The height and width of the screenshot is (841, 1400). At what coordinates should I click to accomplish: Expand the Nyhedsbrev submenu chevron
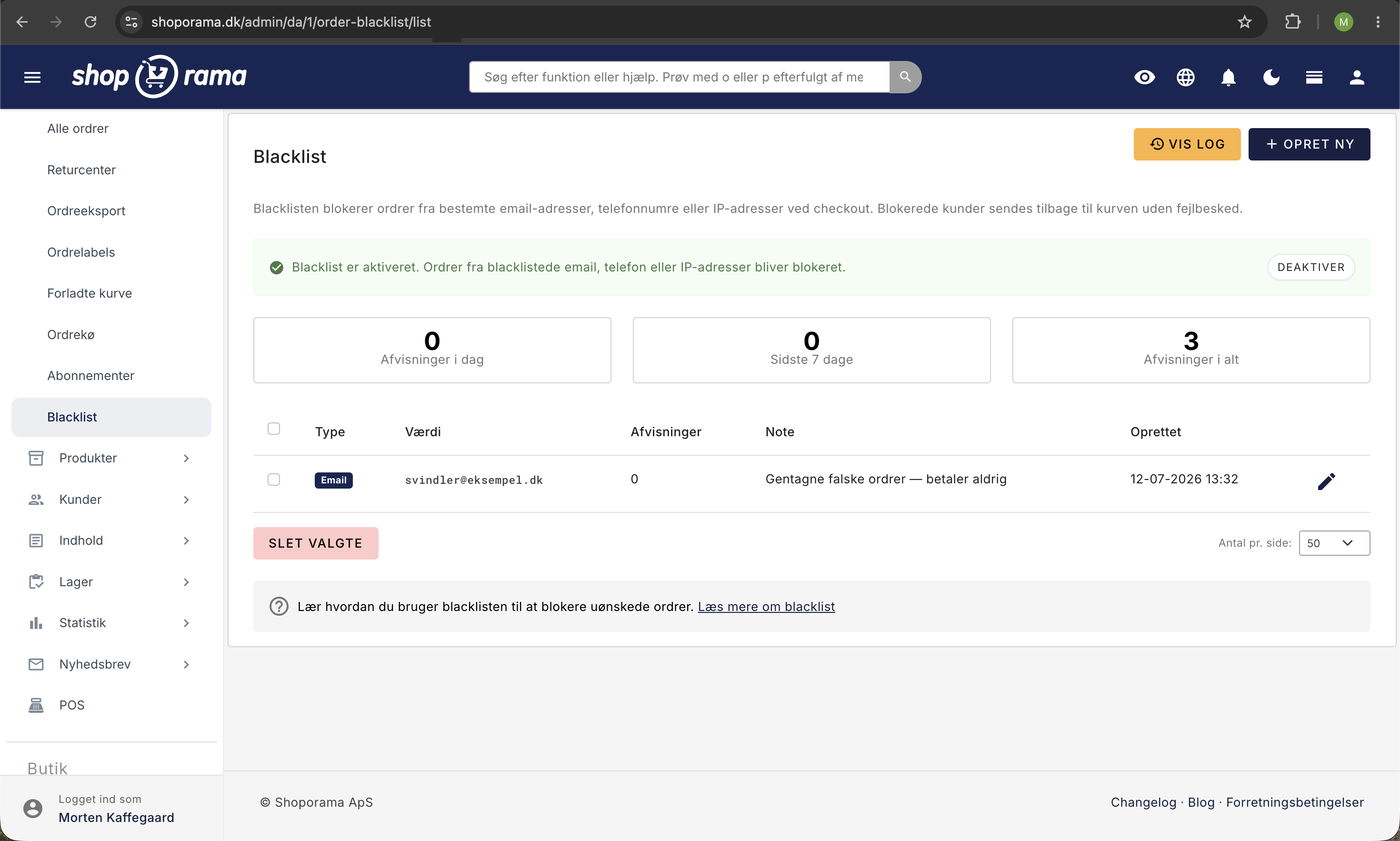(x=186, y=664)
